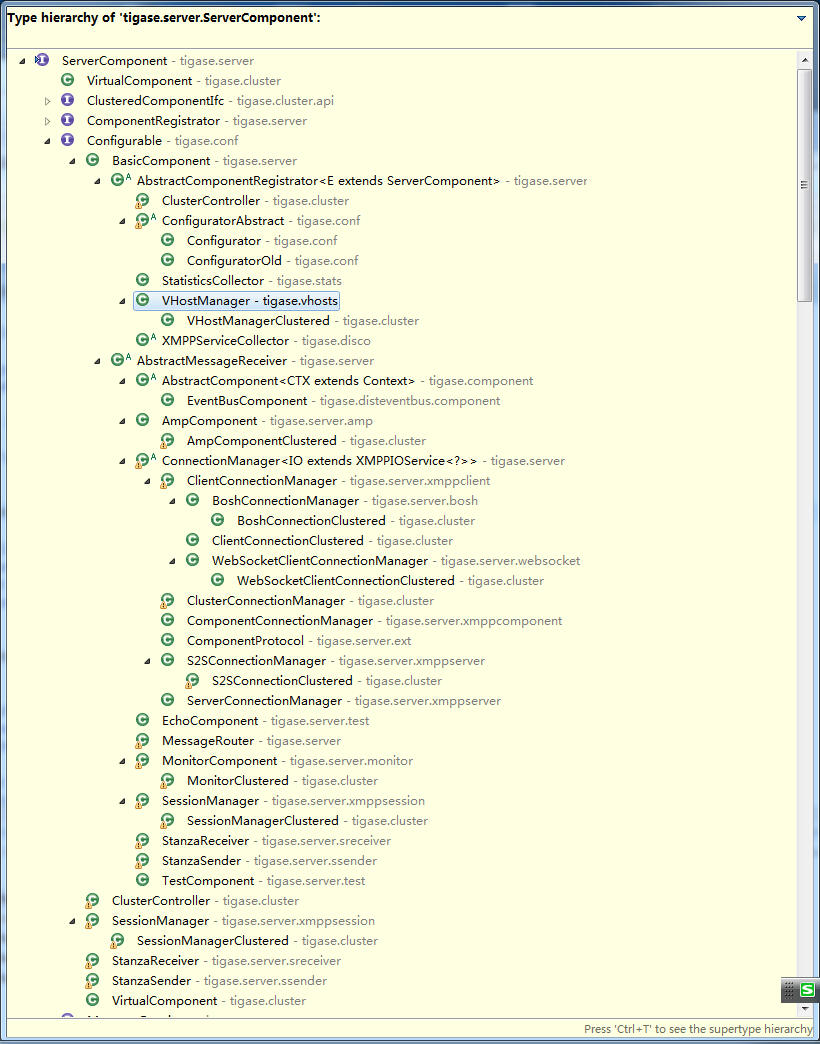Screen dimensions: 820x1044
Task: Click the MessageRouter class icon
Action: point(142,740)
